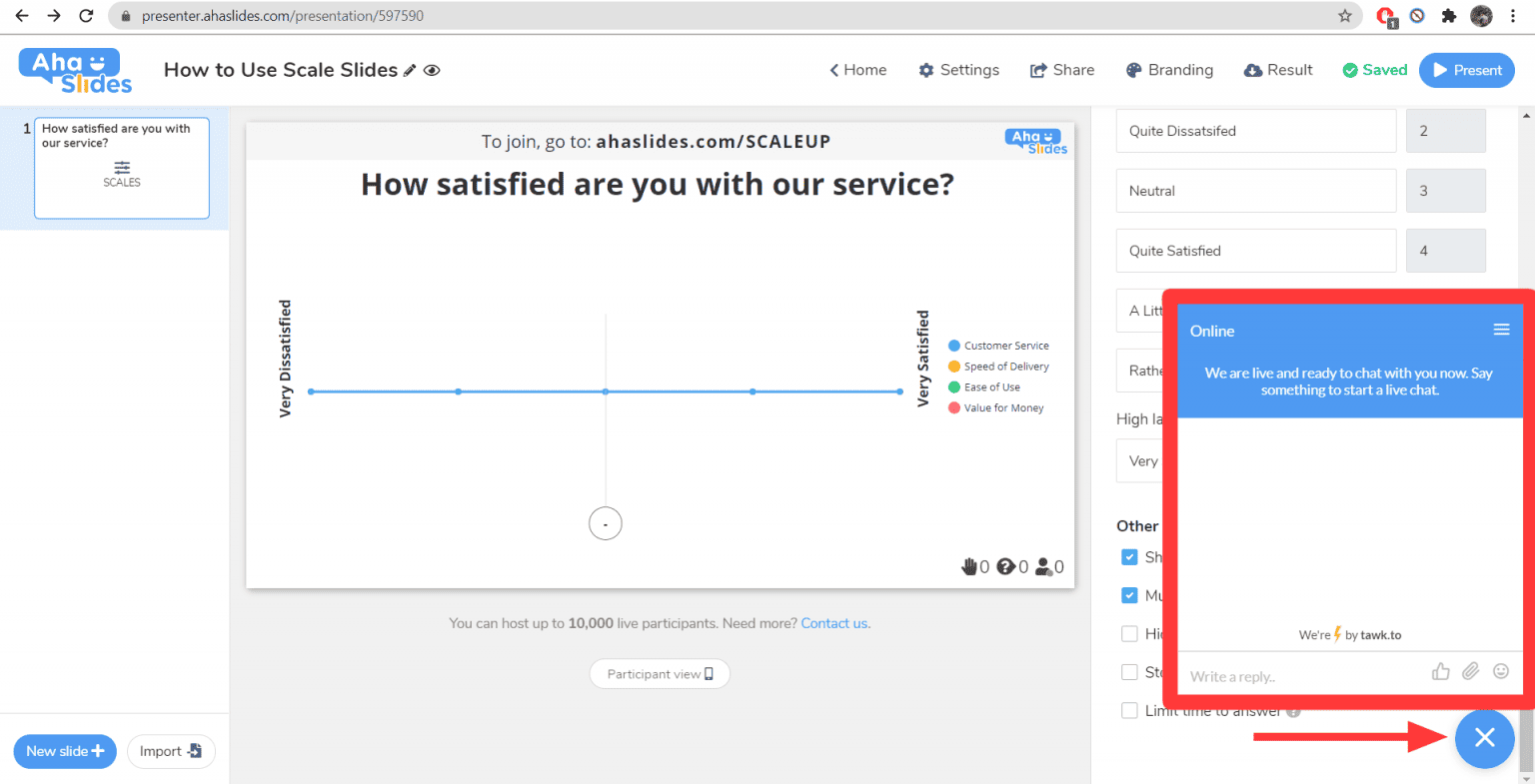Open the emoji picker in chat

[1500, 671]
